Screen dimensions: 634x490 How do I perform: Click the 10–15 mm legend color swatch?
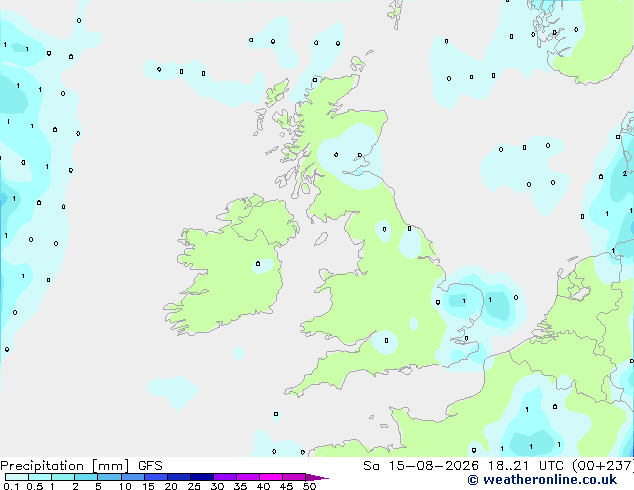tap(133, 477)
